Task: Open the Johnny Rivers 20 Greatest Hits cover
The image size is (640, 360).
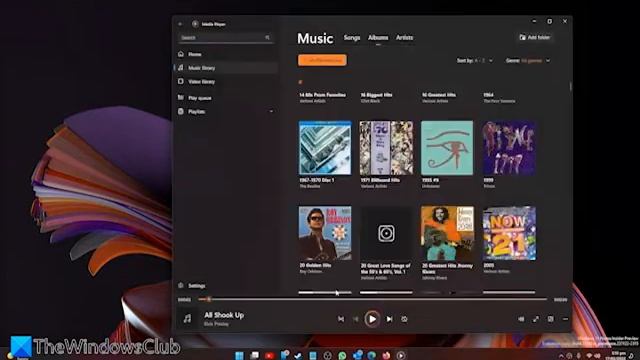Action: [447, 233]
